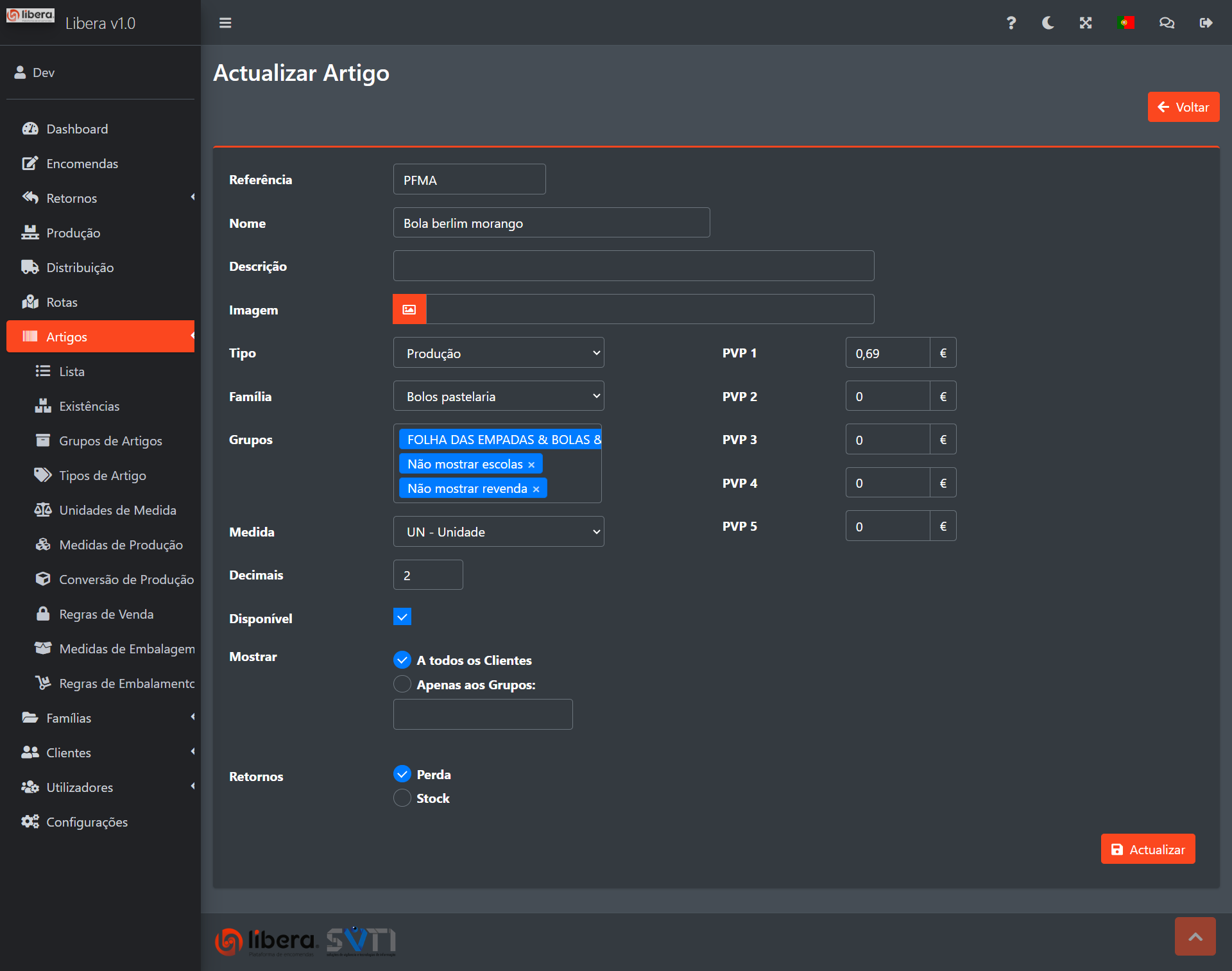Viewport: 1232px width, 971px height.
Task: Toggle dark mode moon icon
Action: [x=1048, y=23]
